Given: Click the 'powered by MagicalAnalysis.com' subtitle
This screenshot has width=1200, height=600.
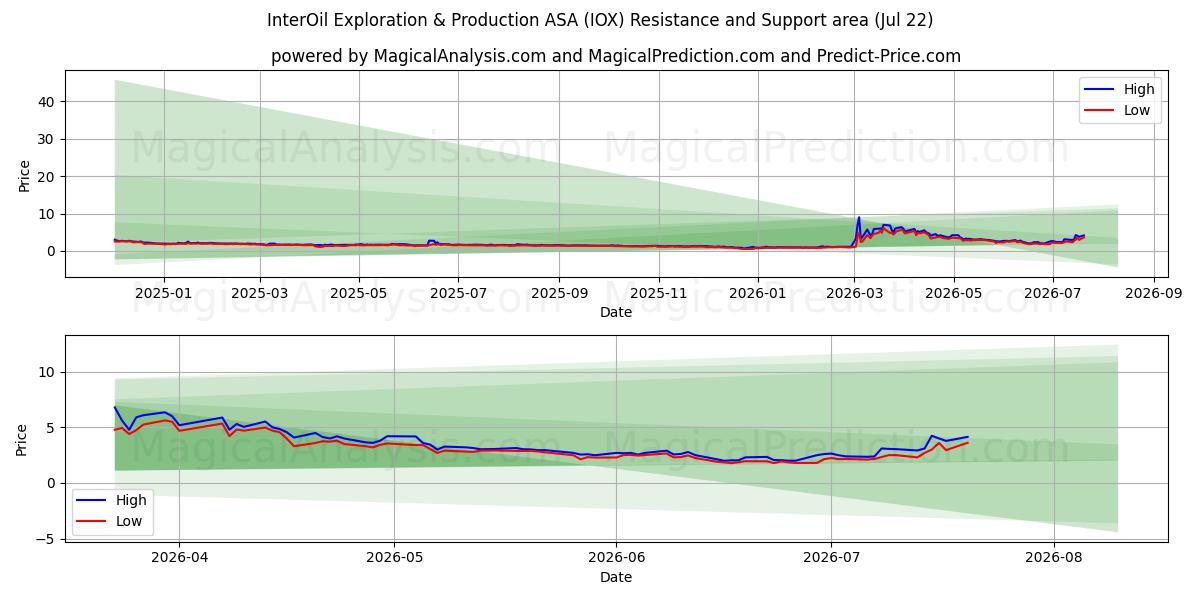Looking at the screenshot, I should coord(615,56).
